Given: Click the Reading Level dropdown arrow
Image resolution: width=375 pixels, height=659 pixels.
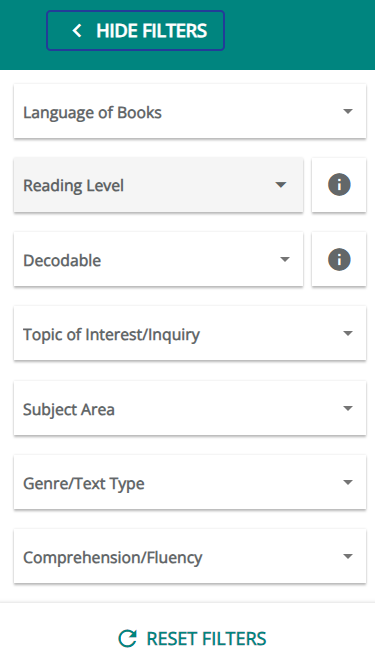Looking at the screenshot, I should pos(281,185).
